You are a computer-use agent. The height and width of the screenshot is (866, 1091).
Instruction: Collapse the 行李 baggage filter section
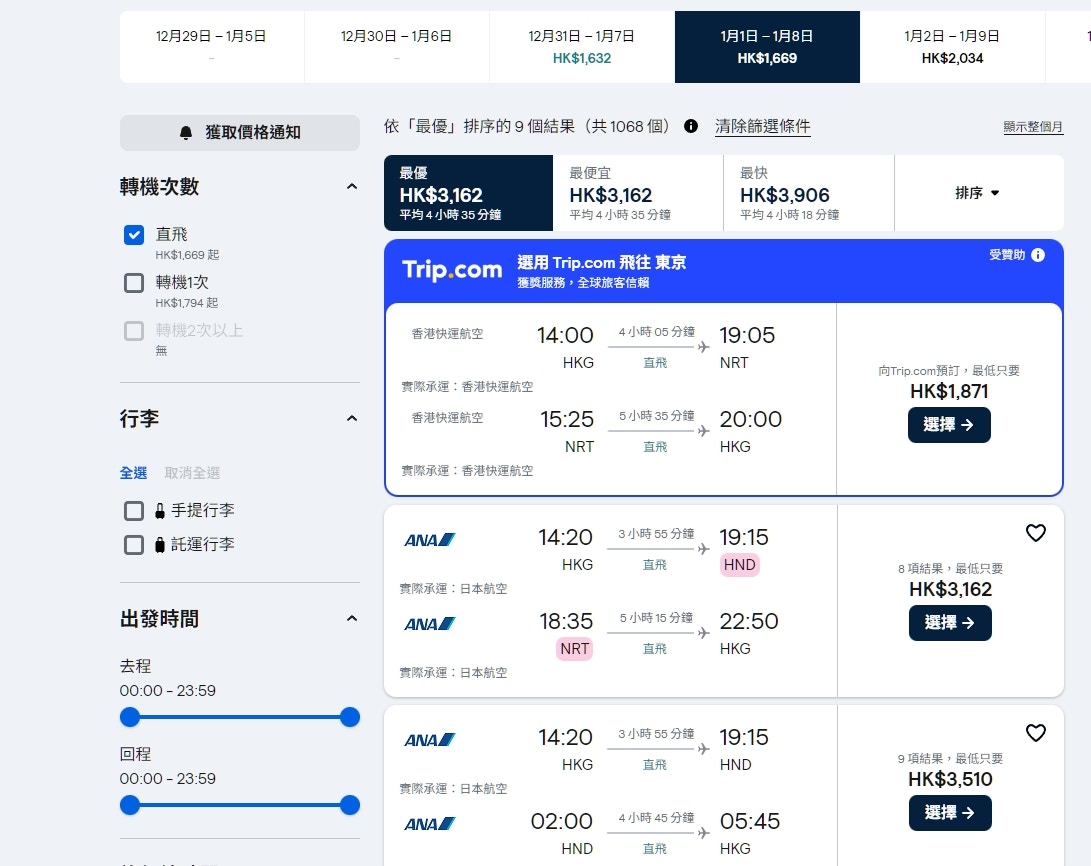click(x=351, y=419)
